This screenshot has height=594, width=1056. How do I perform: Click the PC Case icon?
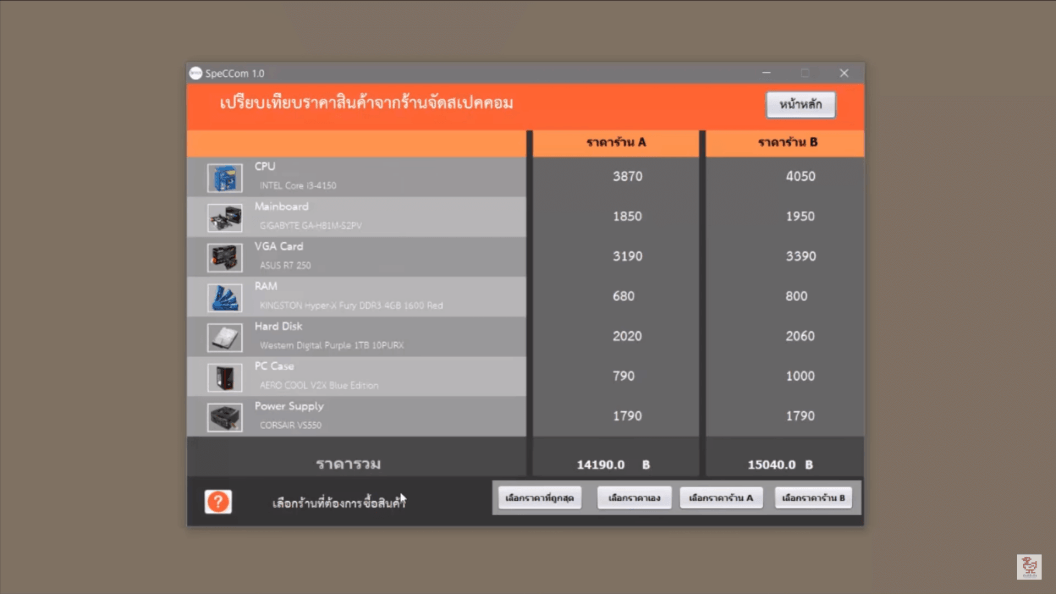pyautogui.click(x=225, y=378)
